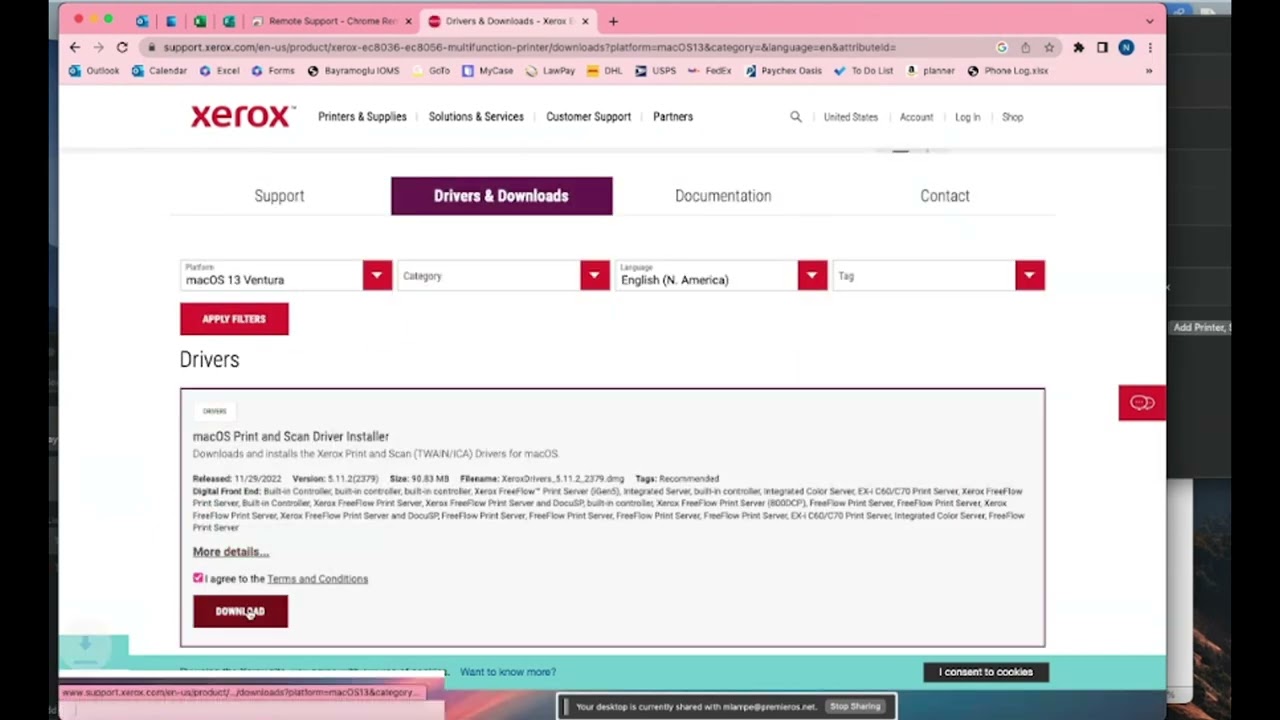Screen dimensions: 1280x720
Task: Toggle the browser side panel icon
Action: click(1102, 47)
